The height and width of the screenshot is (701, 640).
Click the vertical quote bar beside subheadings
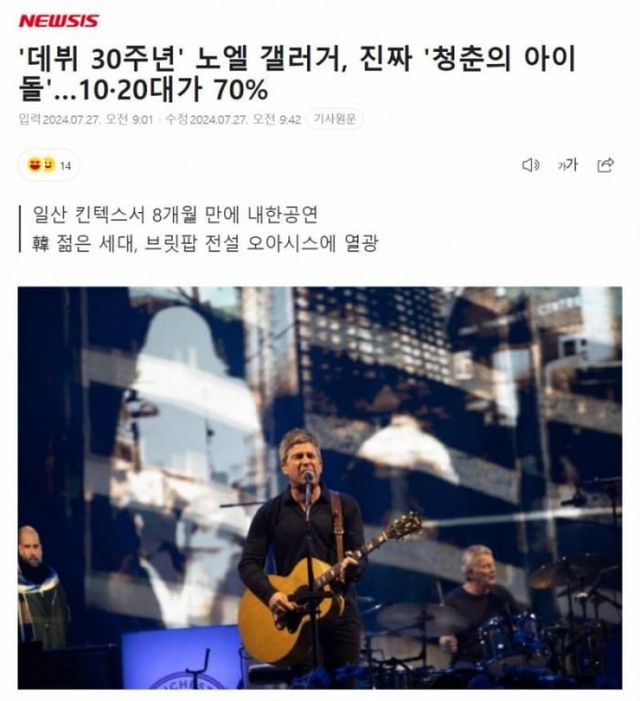click(x=20, y=229)
